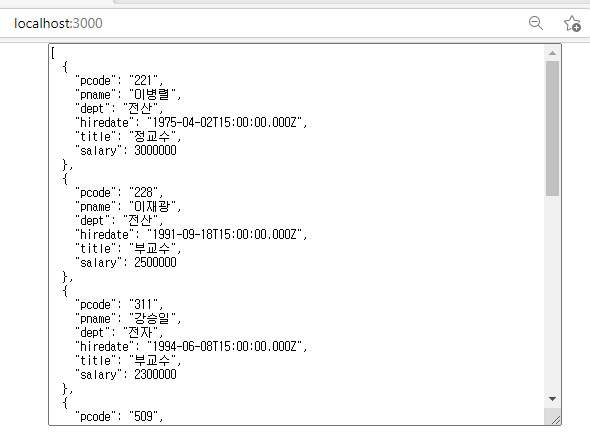The image size is (590, 447).
Task: Click scrollbar down arrow in textarea
Action: pos(552,399)
